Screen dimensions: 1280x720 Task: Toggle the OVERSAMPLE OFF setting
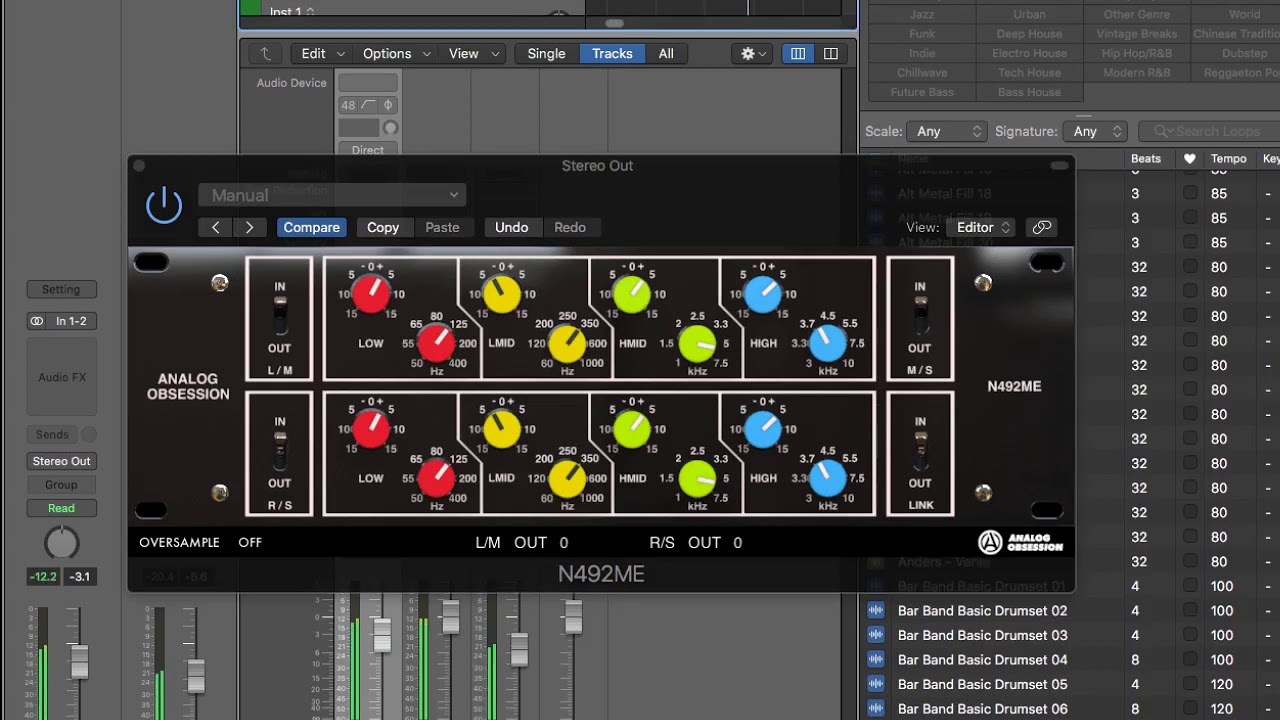click(x=250, y=543)
